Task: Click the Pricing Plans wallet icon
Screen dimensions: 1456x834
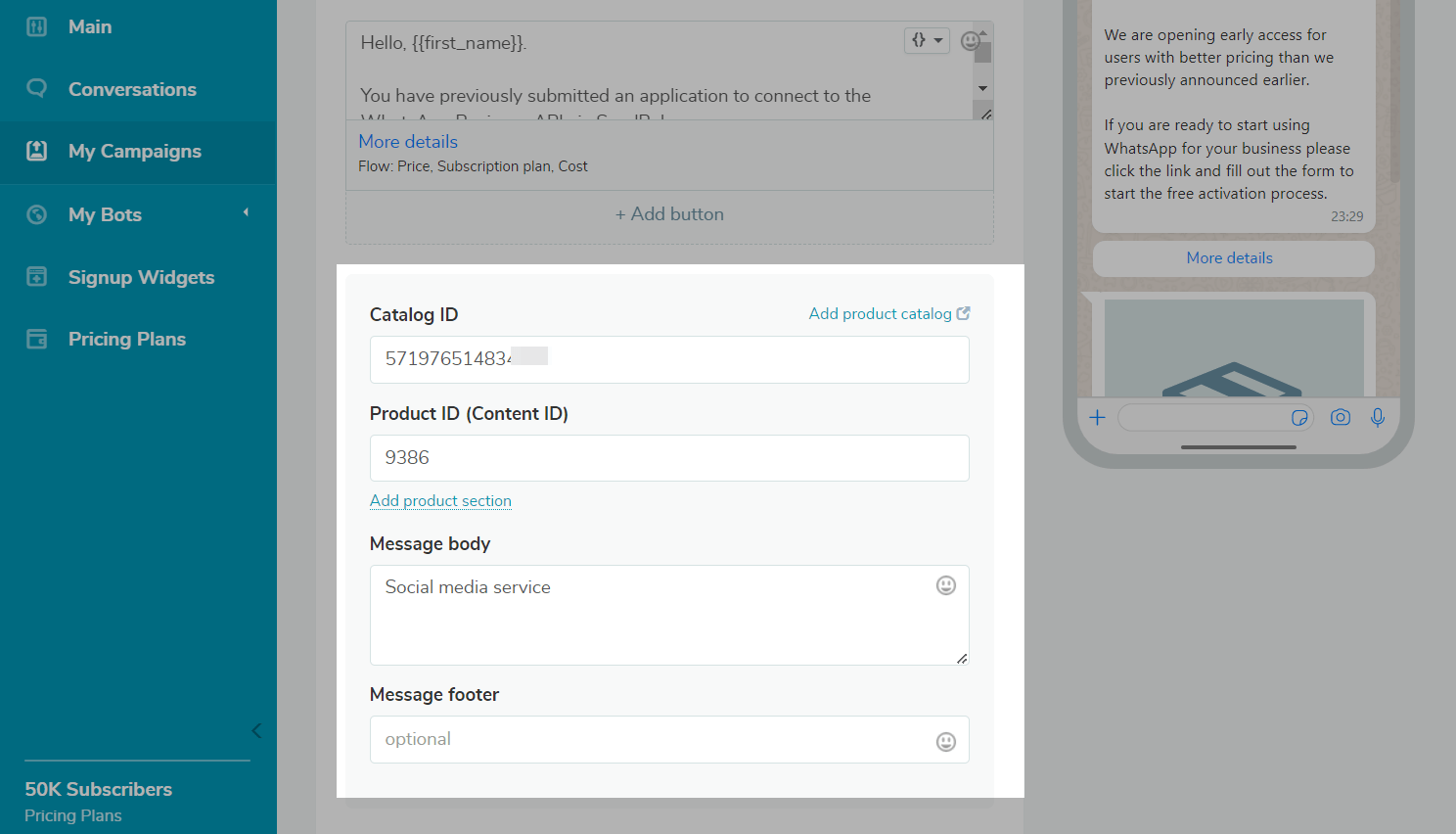Action: click(36, 339)
